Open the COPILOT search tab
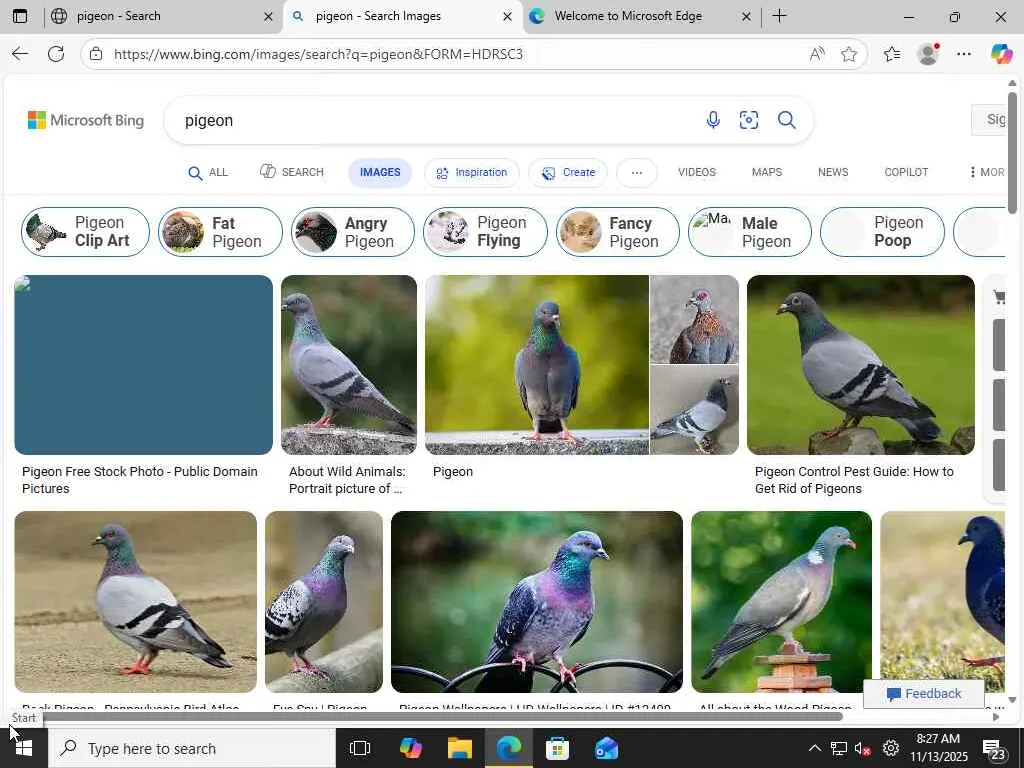The image size is (1024, 768). (x=906, y=172)
